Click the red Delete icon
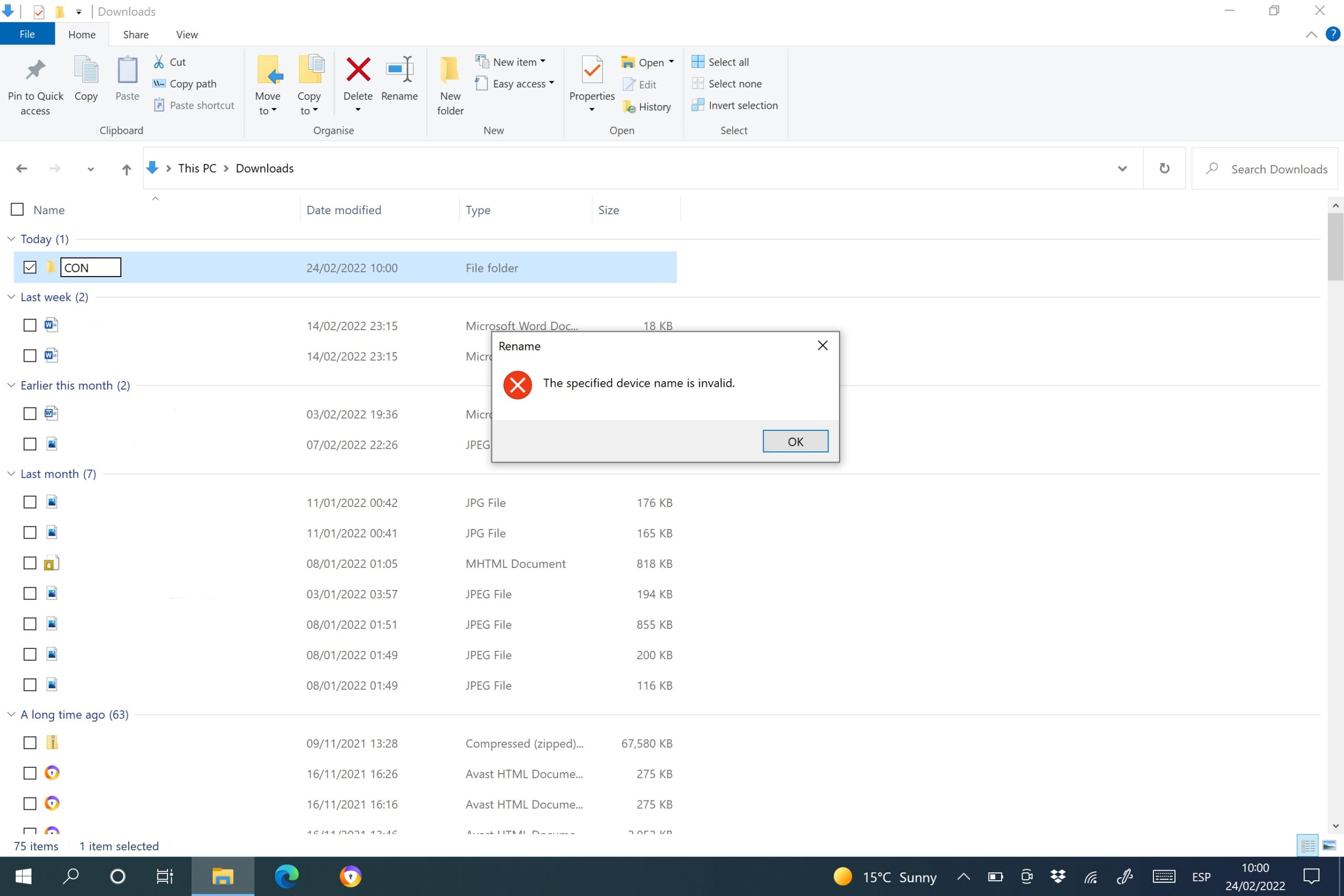The image size is (1344, 896). [358, 70]
